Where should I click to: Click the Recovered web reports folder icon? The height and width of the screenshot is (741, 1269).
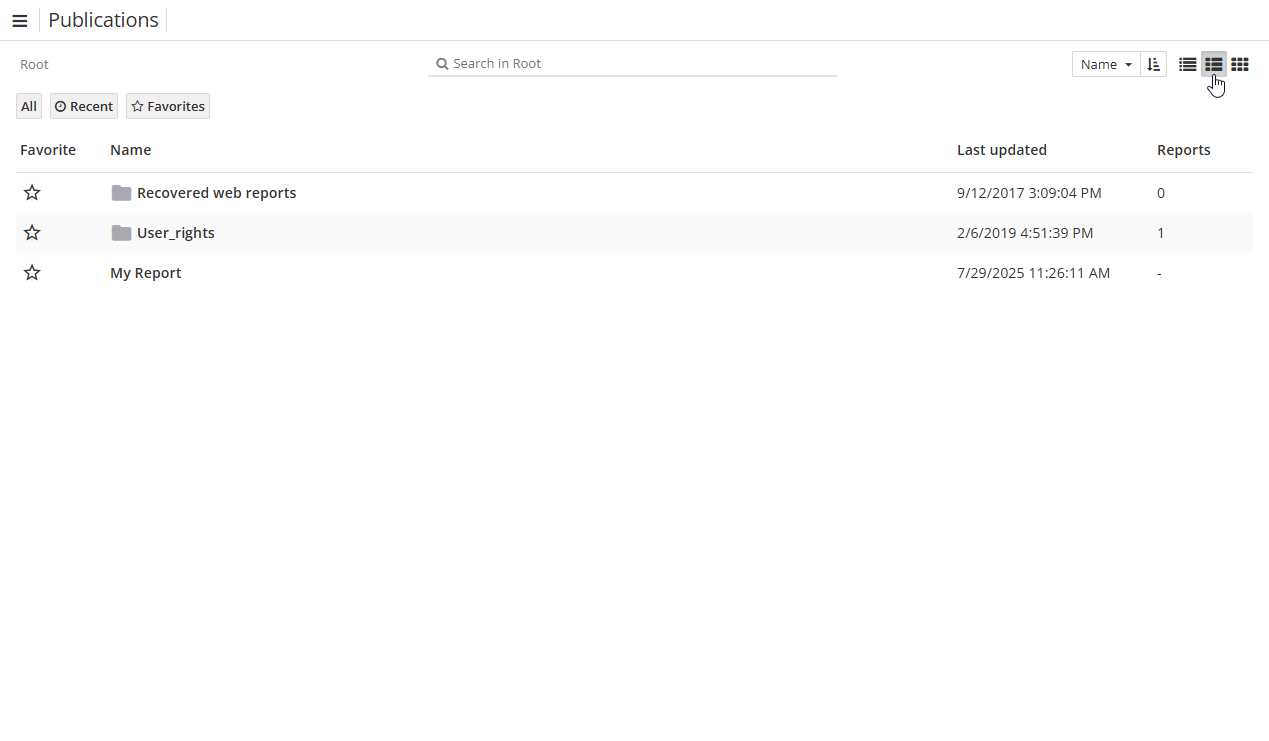121,193
